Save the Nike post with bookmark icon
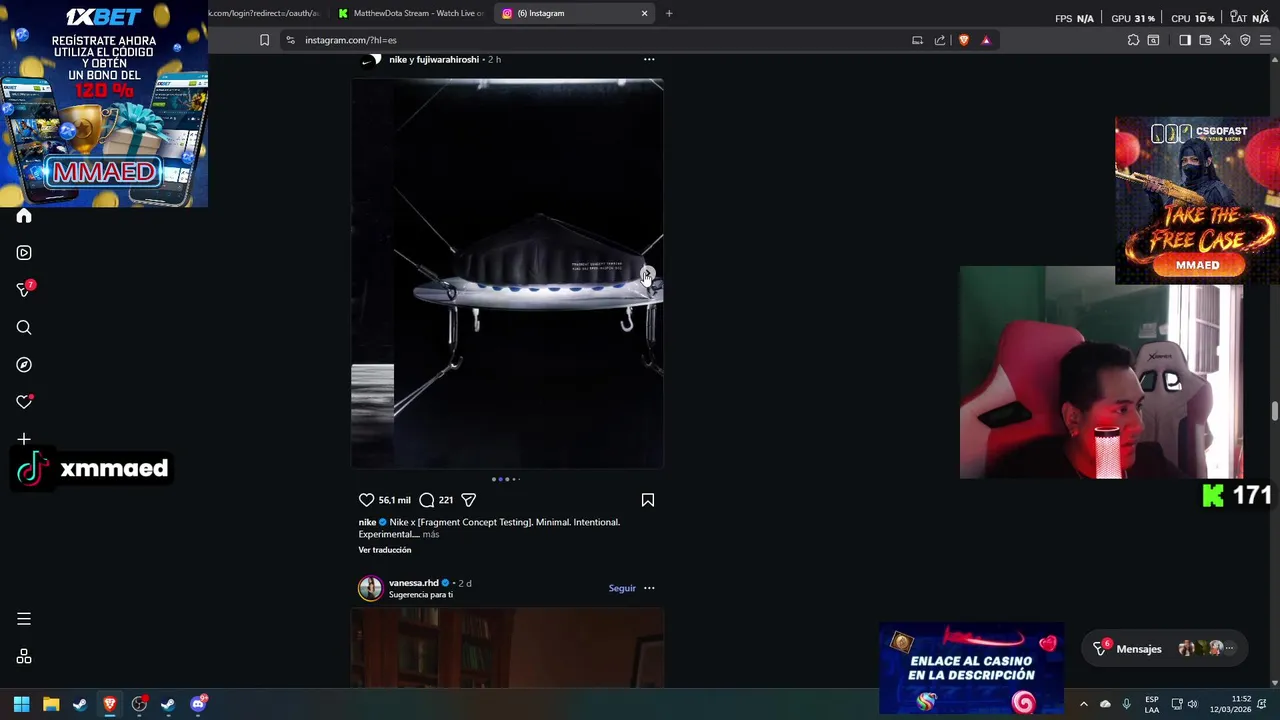This screenshot has height=720, width=1280. click(x=648, y=500)
